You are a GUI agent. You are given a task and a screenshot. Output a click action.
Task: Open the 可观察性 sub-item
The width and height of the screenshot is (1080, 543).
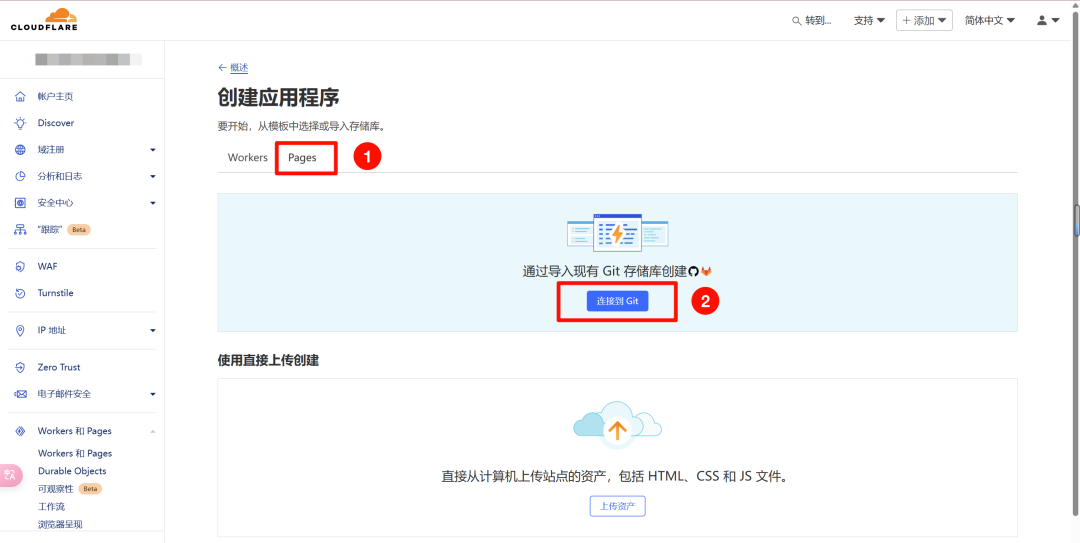point(56,489)
